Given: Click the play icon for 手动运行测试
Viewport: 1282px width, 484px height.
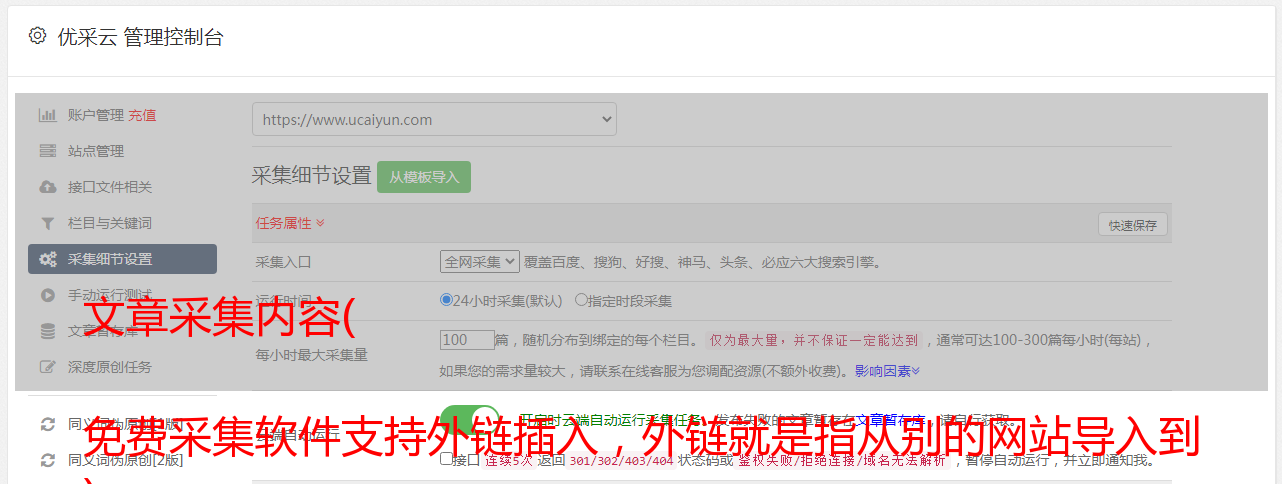Looking at the screenshot, I should coord(47,295).
